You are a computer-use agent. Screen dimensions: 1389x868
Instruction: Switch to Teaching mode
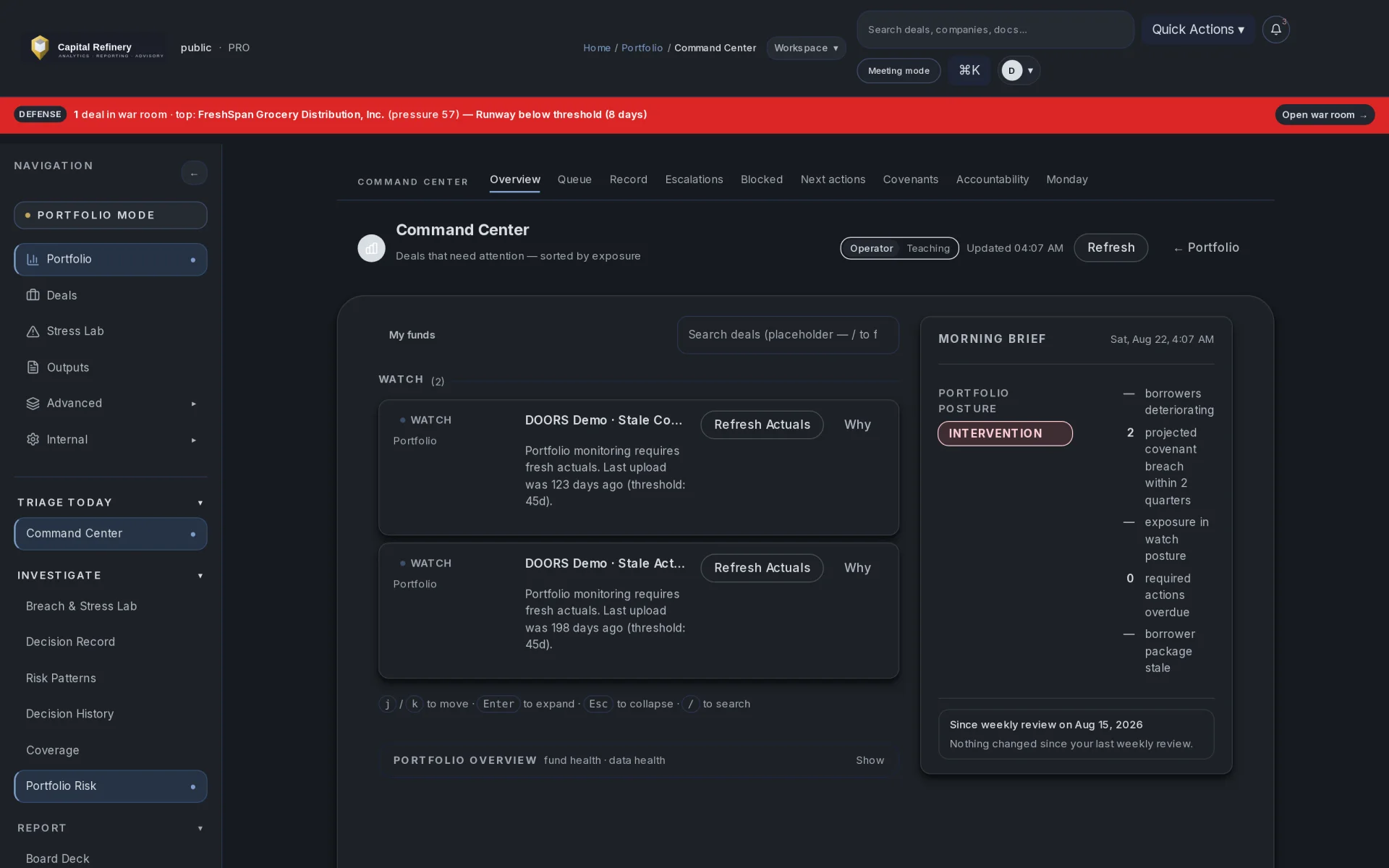[928, 248]
